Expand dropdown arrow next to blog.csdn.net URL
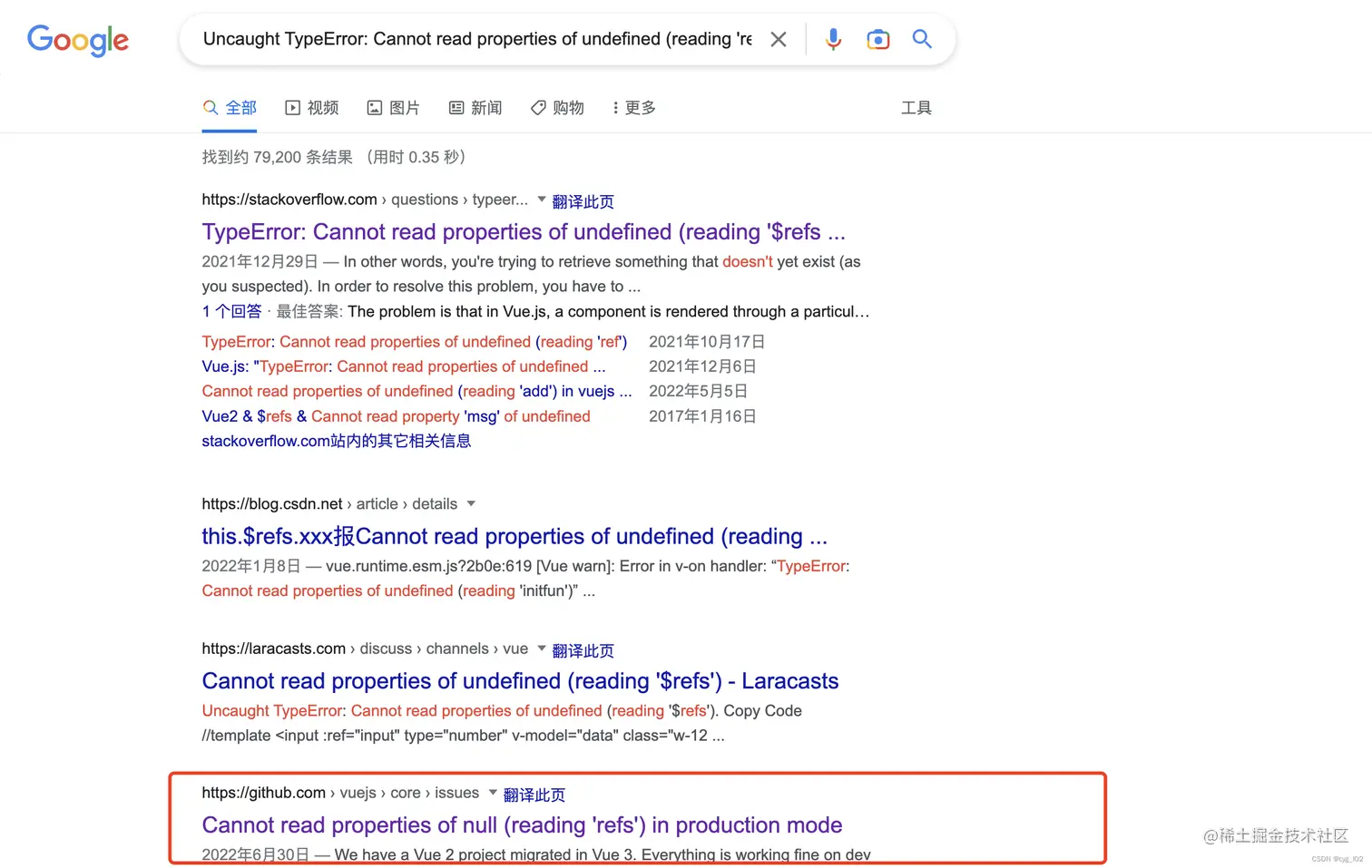Screen dimensions: 1372x868 [x=471, y=503]
